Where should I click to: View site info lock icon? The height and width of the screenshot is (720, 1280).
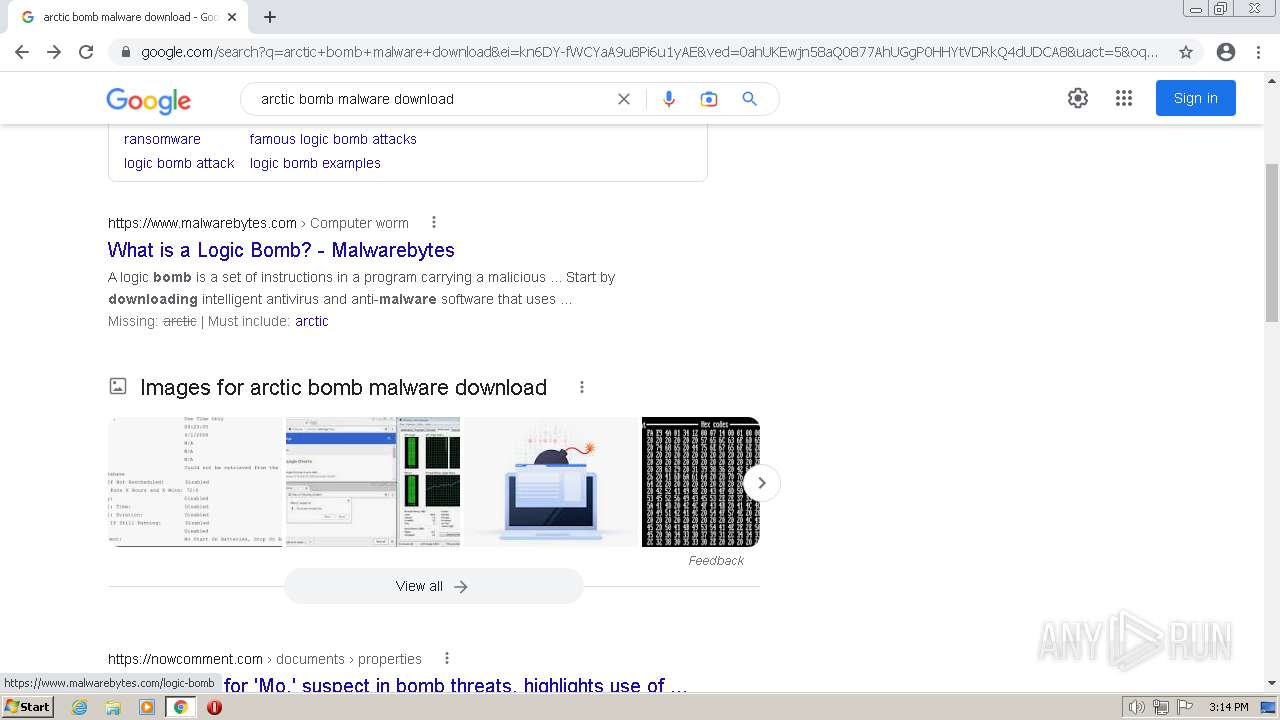(x=124, y=52)
